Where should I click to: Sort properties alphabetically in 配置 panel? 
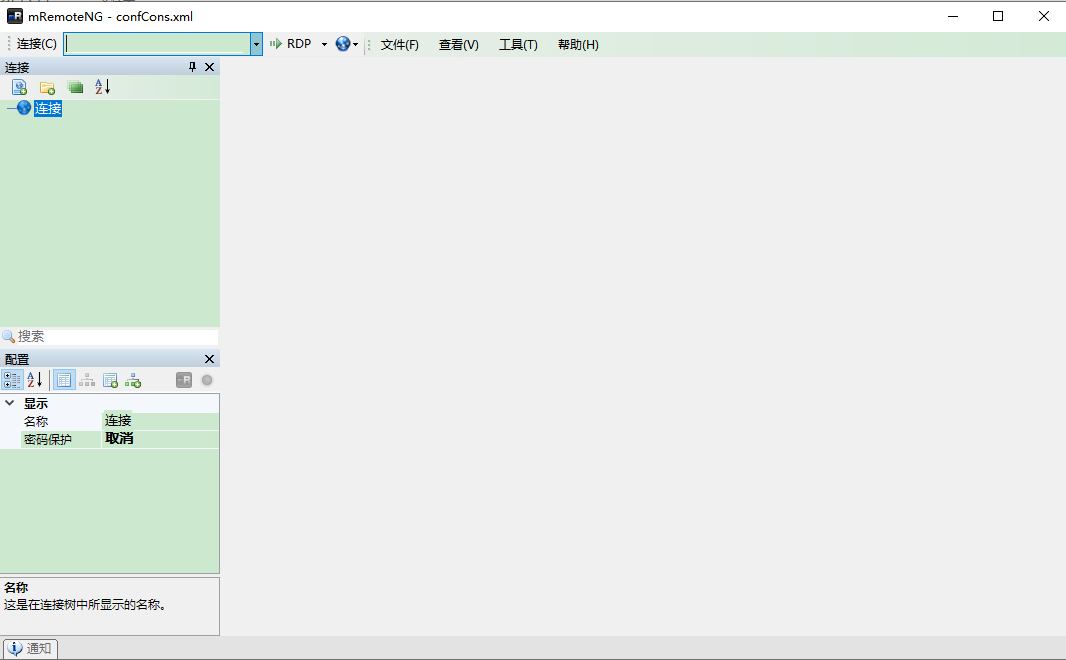tap(35, 380)
